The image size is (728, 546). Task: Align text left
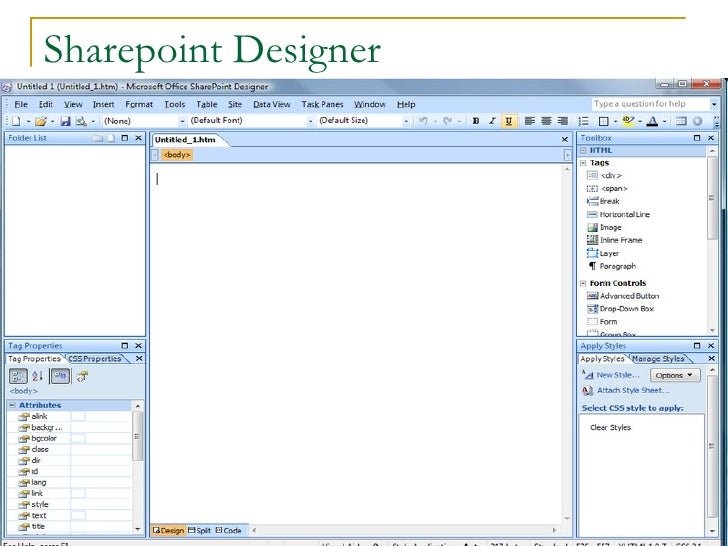pyautogui.click(x=529, y=121)
